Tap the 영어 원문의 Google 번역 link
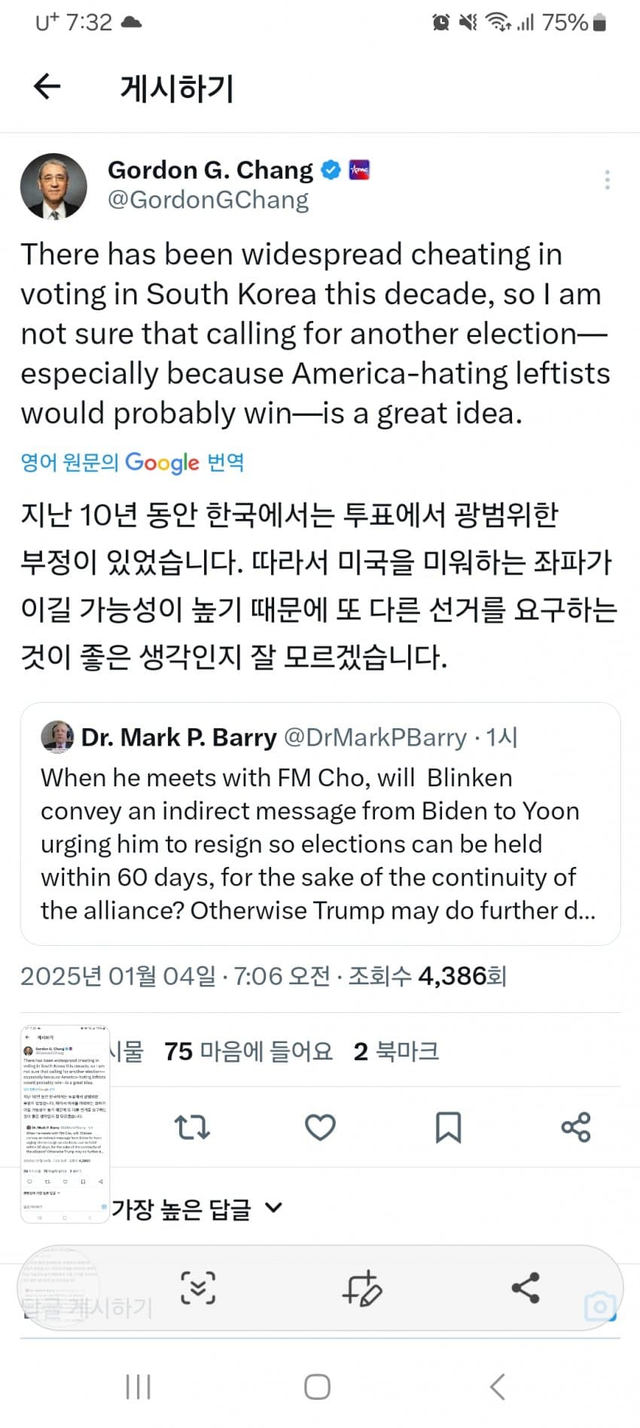 pos(132,462)
